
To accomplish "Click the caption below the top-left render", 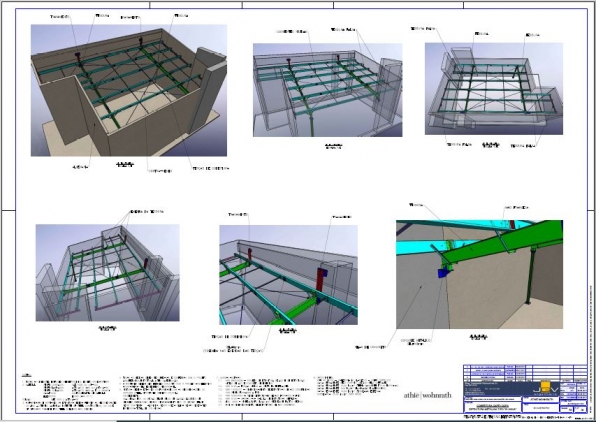I will coord(125,165).
